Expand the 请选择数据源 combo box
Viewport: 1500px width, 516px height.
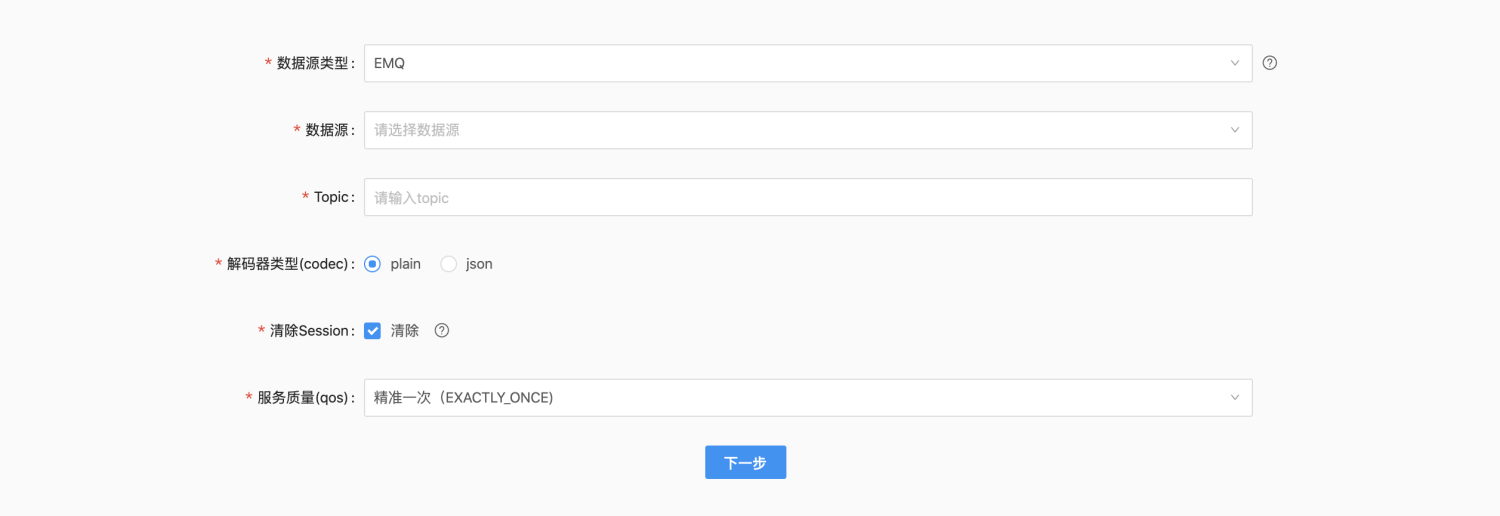pyautogui.click(x=800, y=130)
